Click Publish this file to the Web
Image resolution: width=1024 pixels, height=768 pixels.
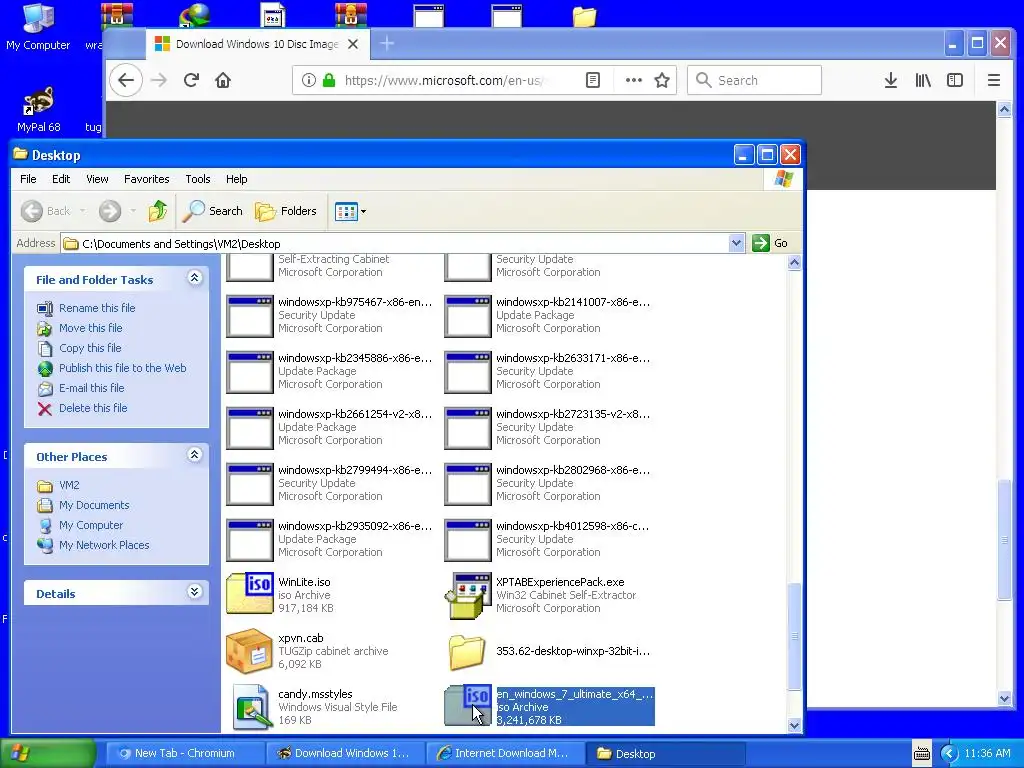(x=122, y=368)
